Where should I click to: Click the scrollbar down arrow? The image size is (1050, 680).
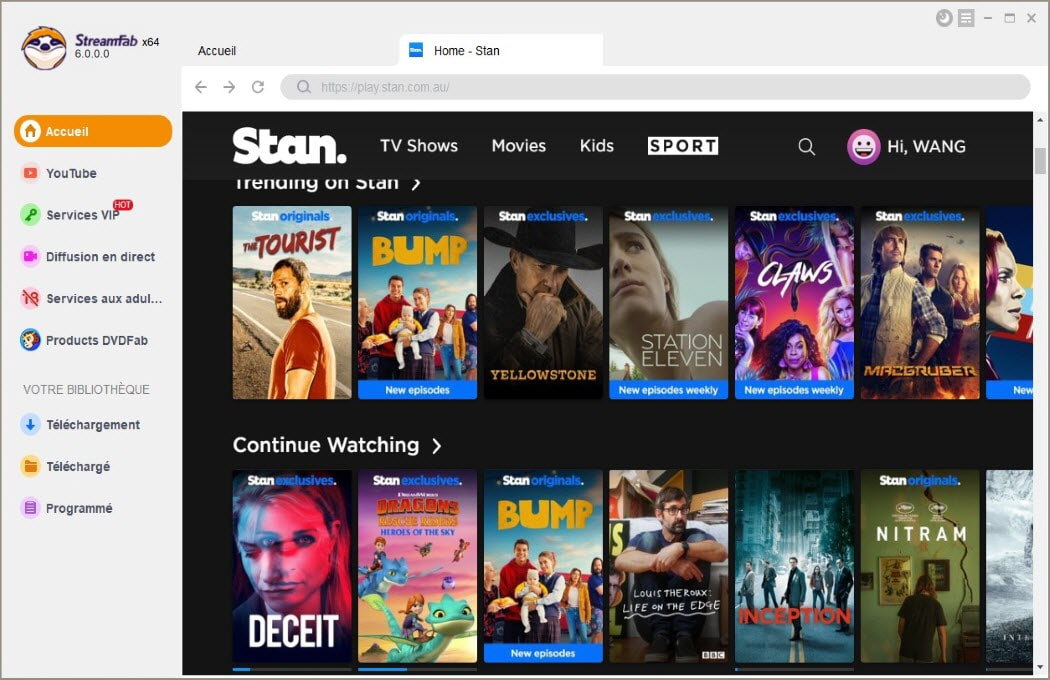(x=1040, y=667)
